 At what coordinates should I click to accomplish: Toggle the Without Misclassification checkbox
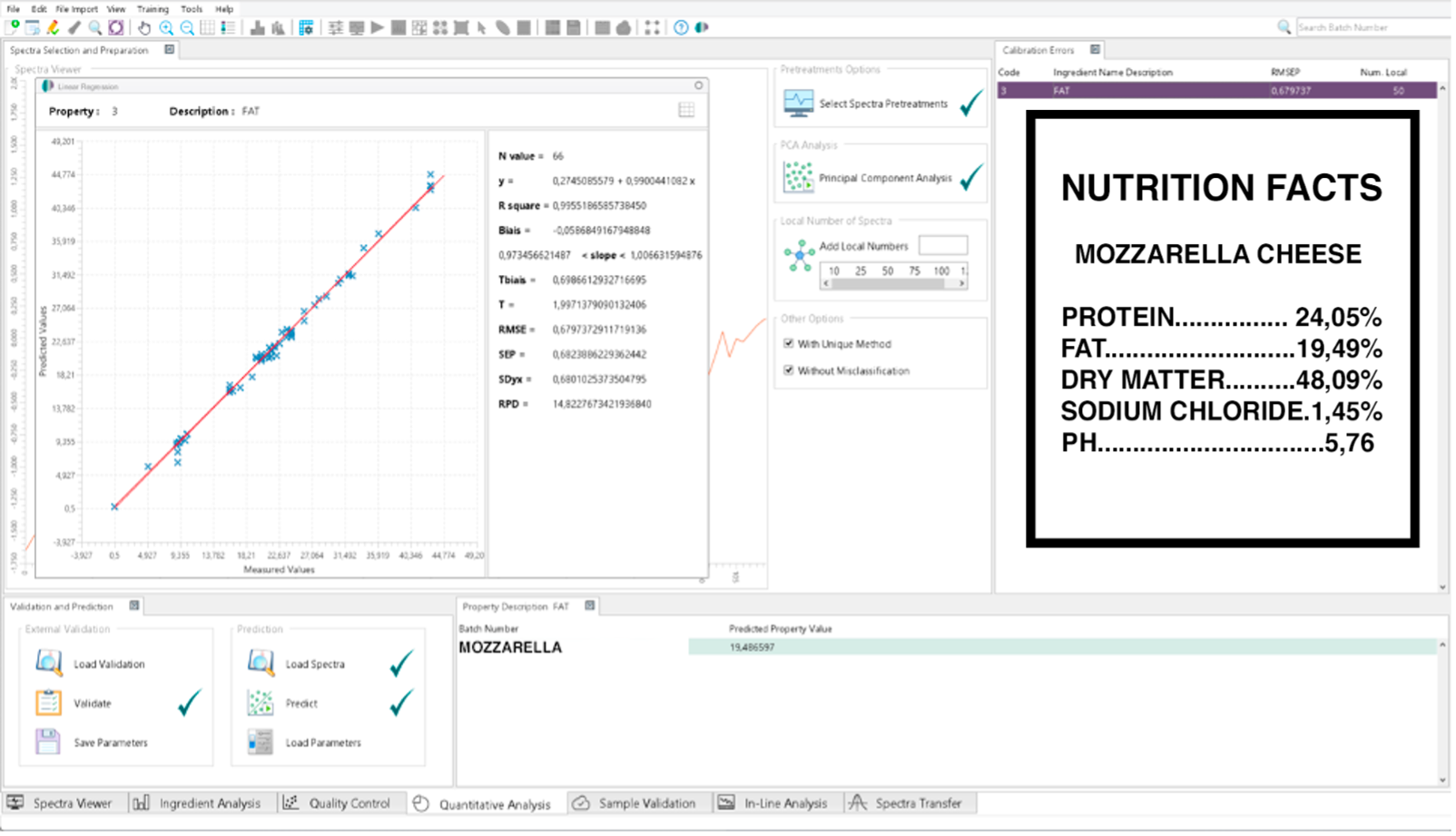pos(789,370)
